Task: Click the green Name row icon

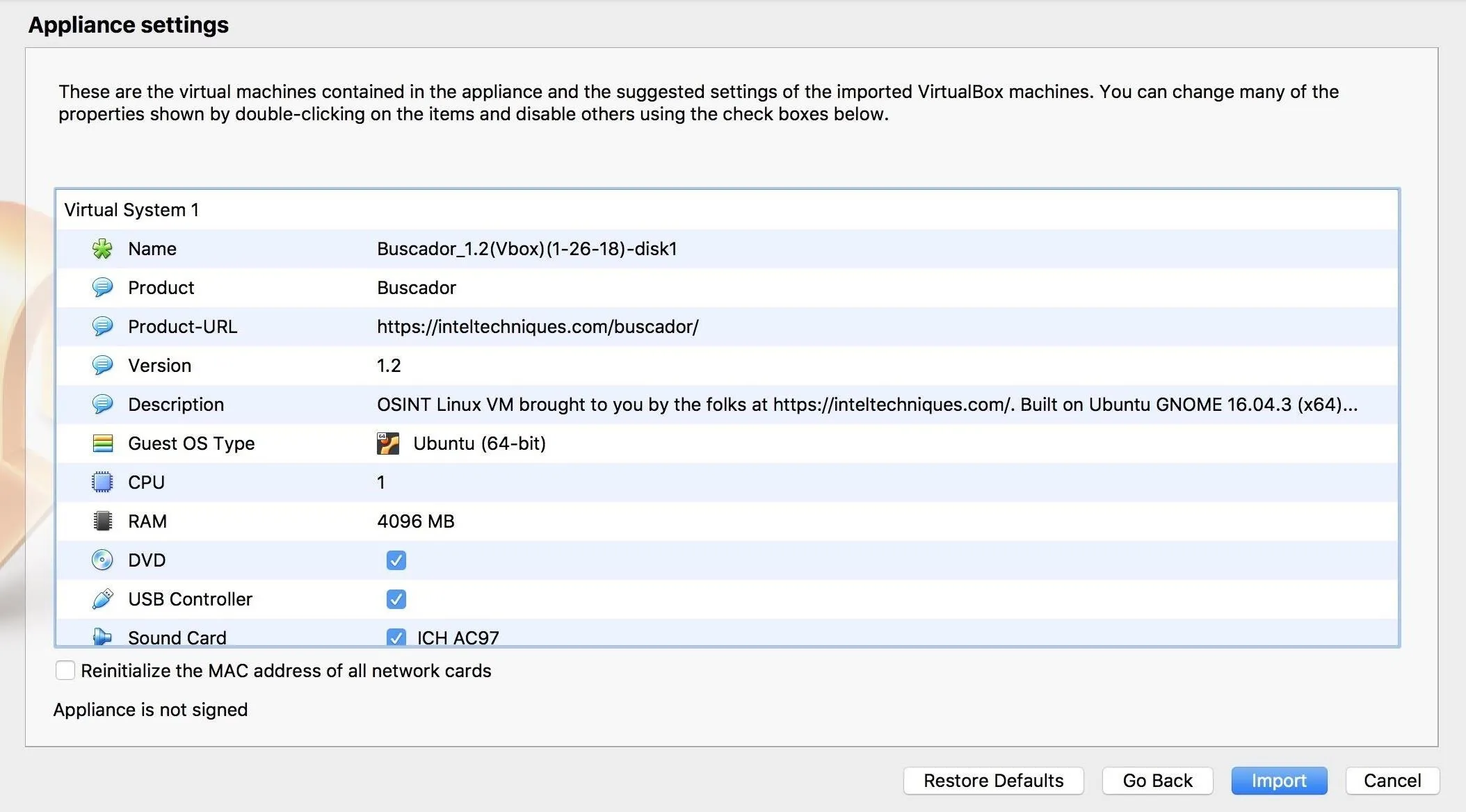Action: pyautogui.click(x=102, y=249)
